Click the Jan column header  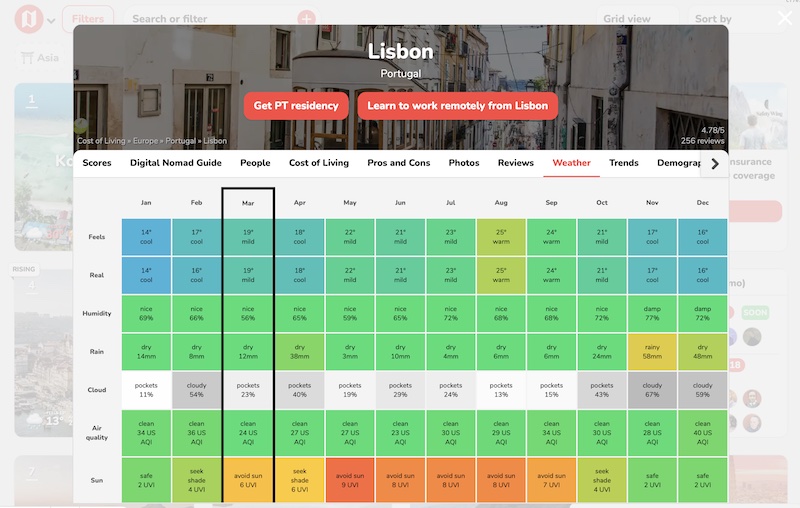(146, 202)
